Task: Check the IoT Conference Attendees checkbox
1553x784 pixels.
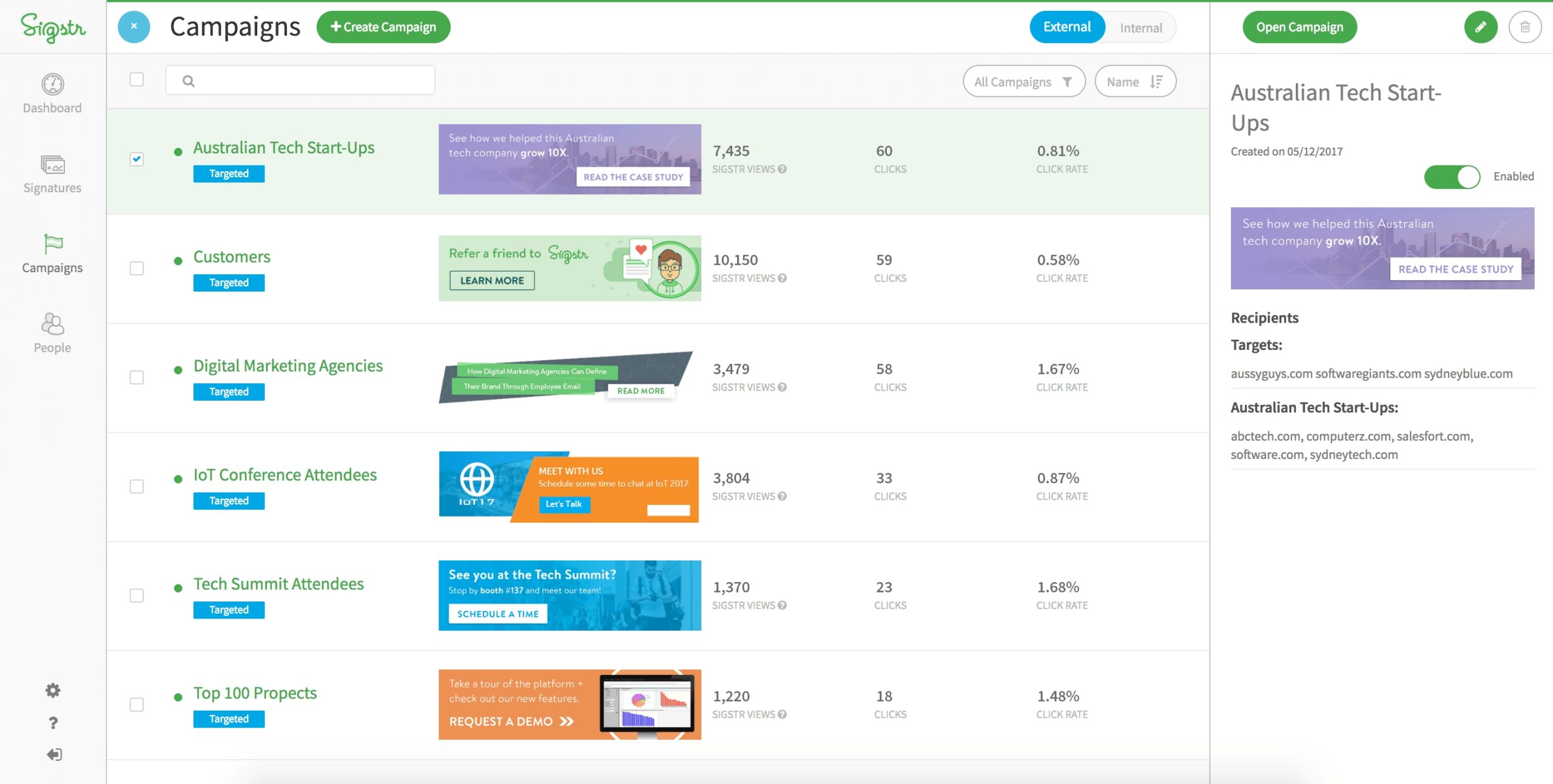Action: [x=136, y=486]
